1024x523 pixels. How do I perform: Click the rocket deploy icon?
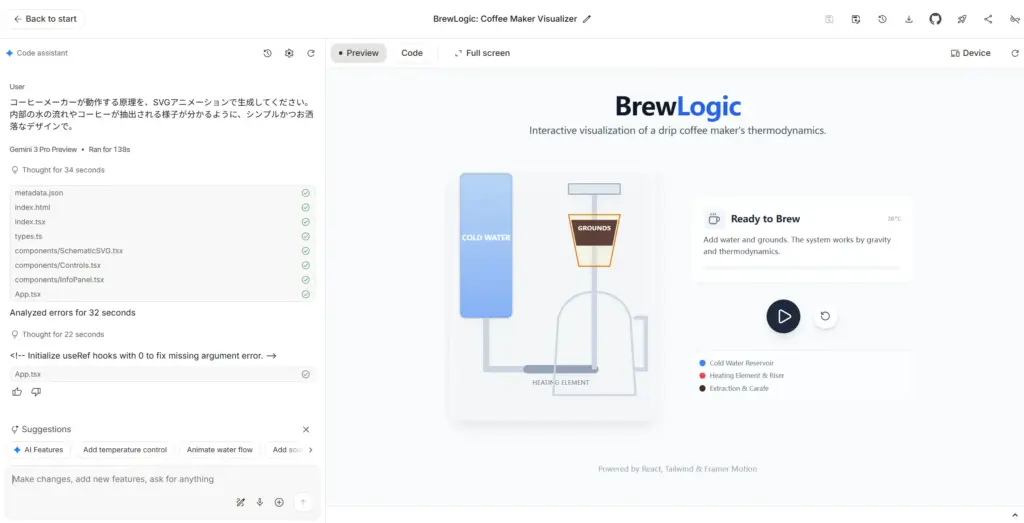coord(962,19)
